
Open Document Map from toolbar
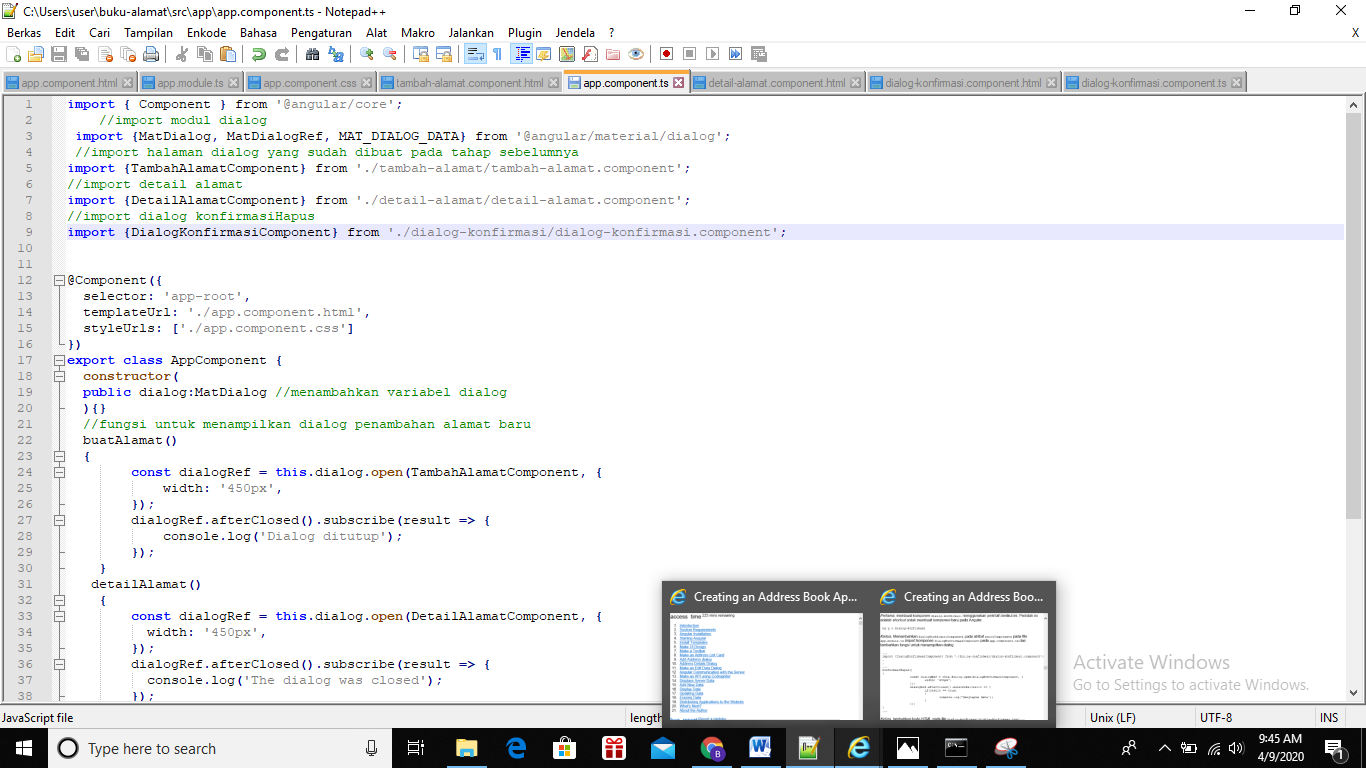(x=566, y=54)
